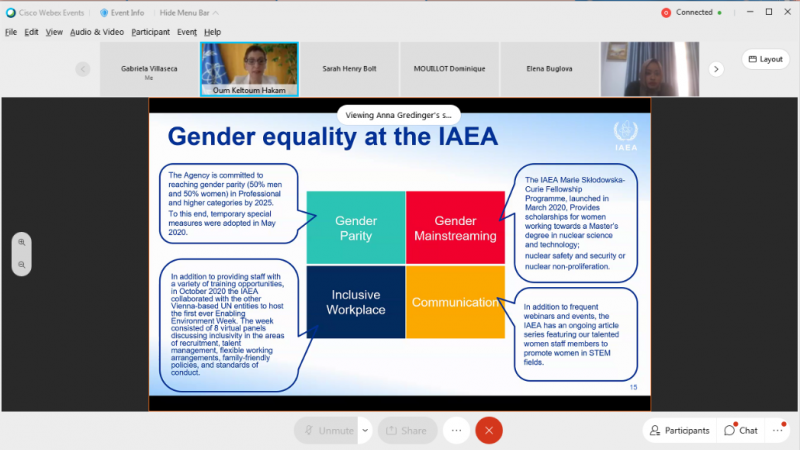Unmute the microphone
This screenshot has height=450, width=800.
coord(328,431)
